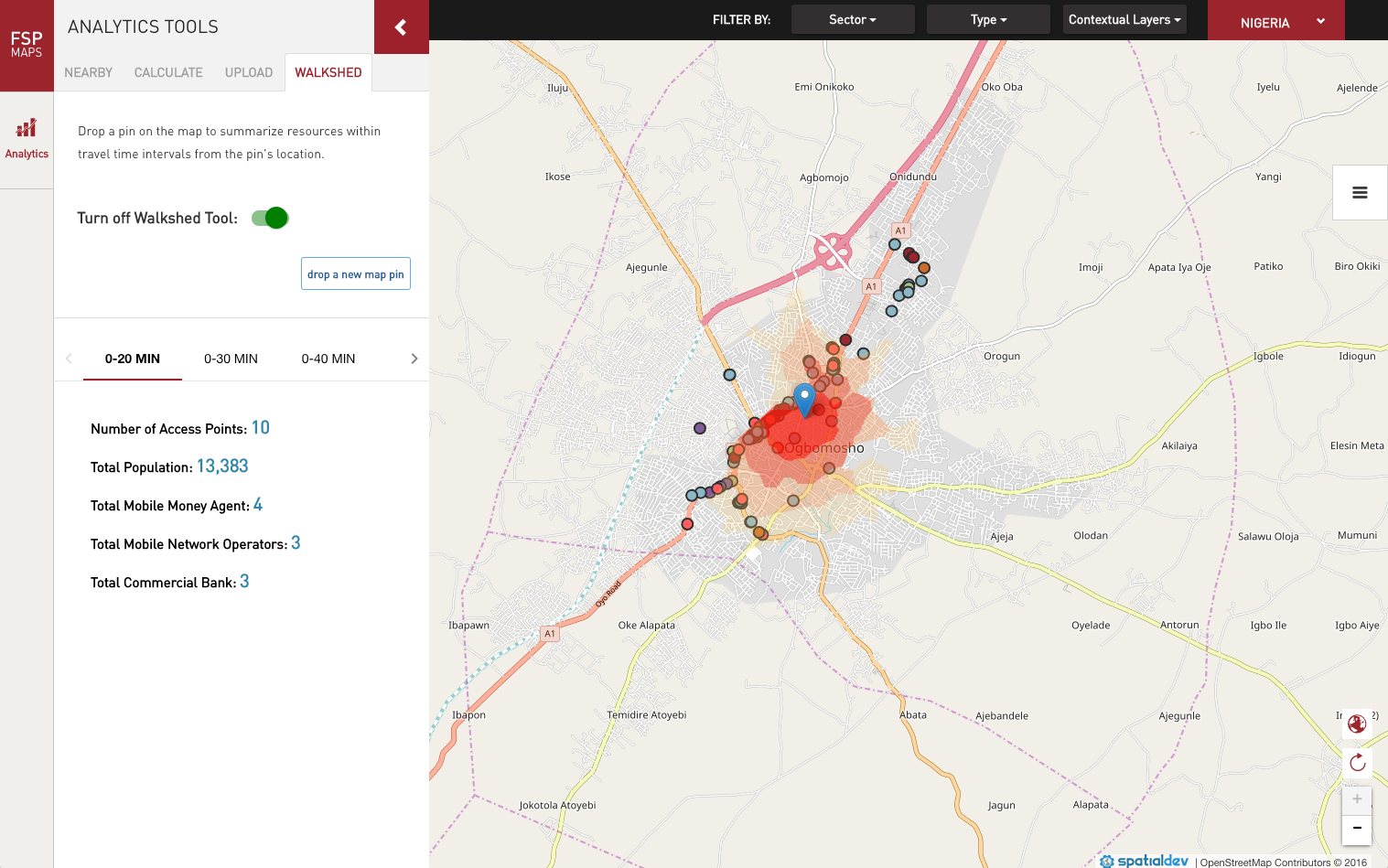Click the spatialdev logo

tap(1144, 861)
